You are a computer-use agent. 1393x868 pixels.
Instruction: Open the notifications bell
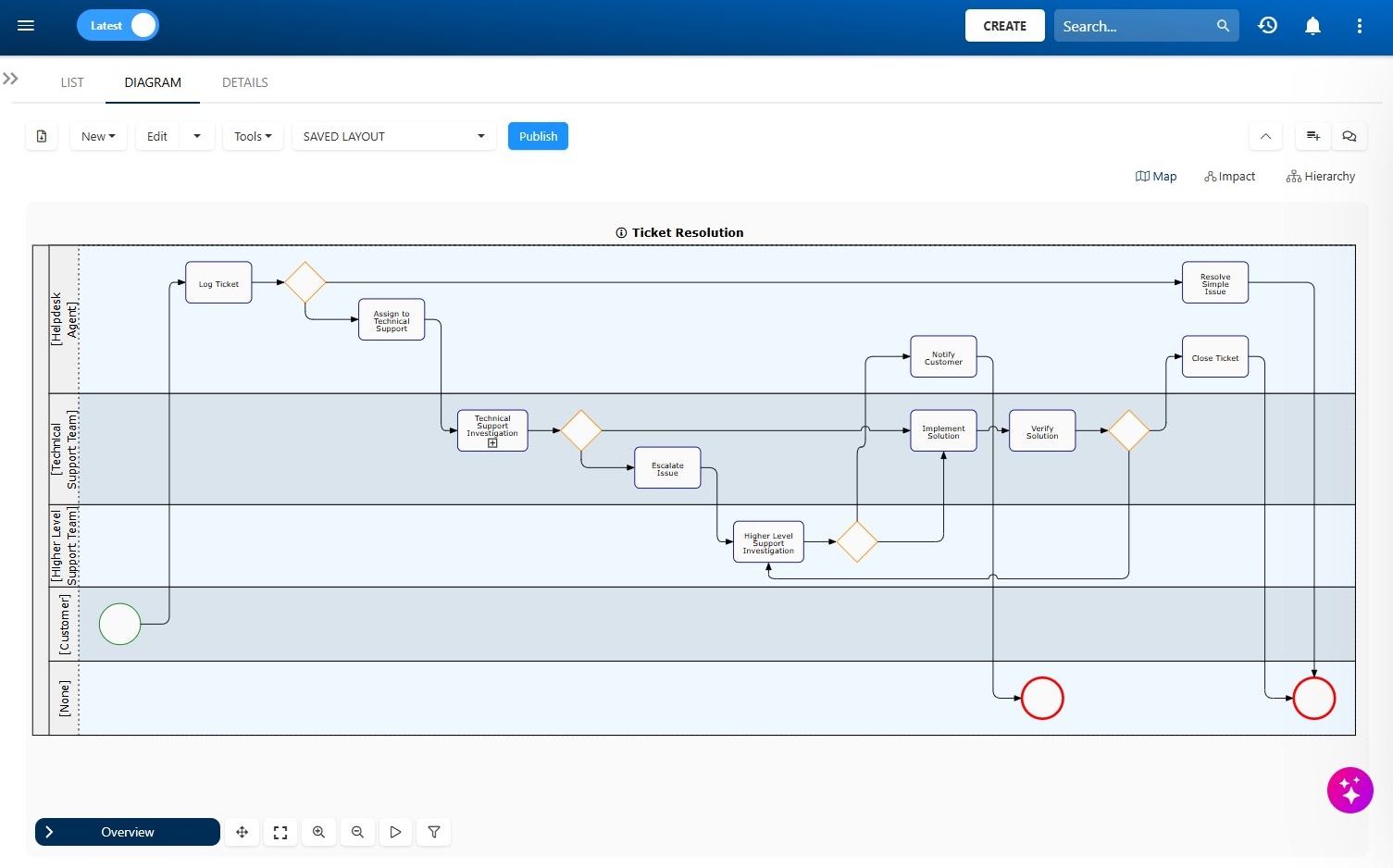[x=1312, y=26]
